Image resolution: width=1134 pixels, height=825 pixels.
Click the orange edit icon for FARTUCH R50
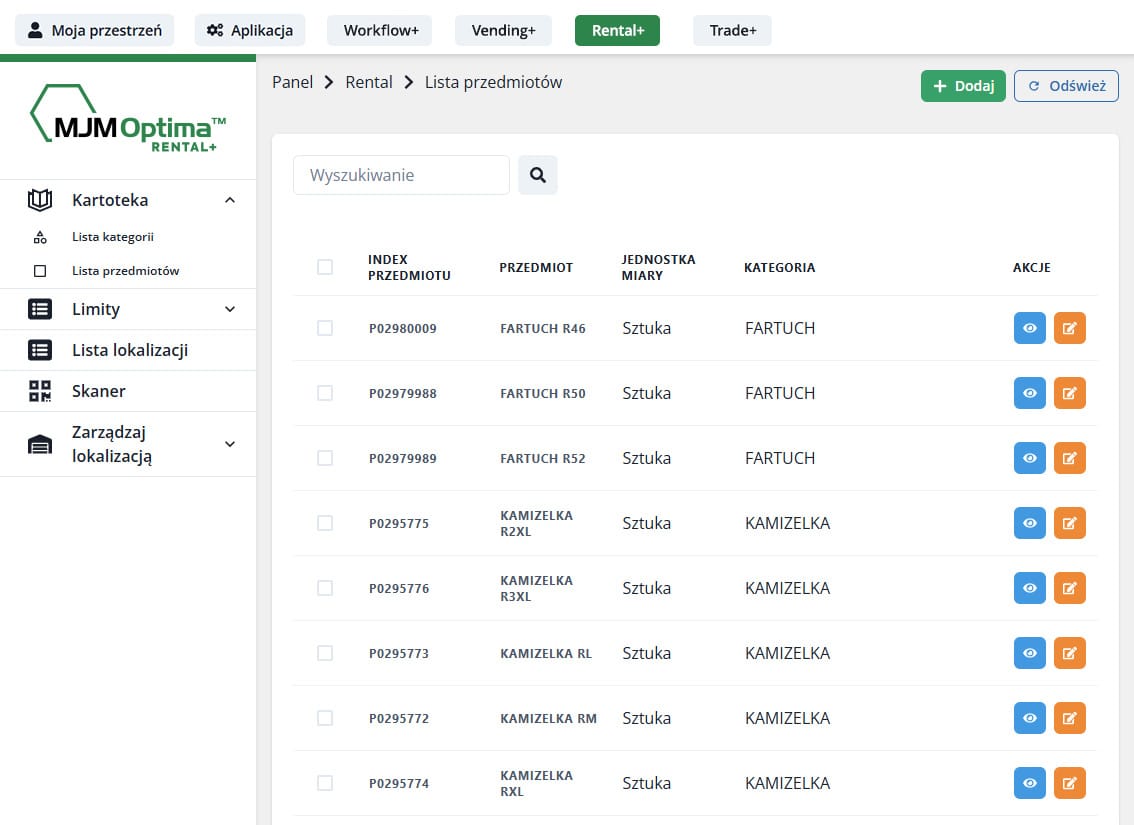pyautogui.click(x=1070, y=393)
